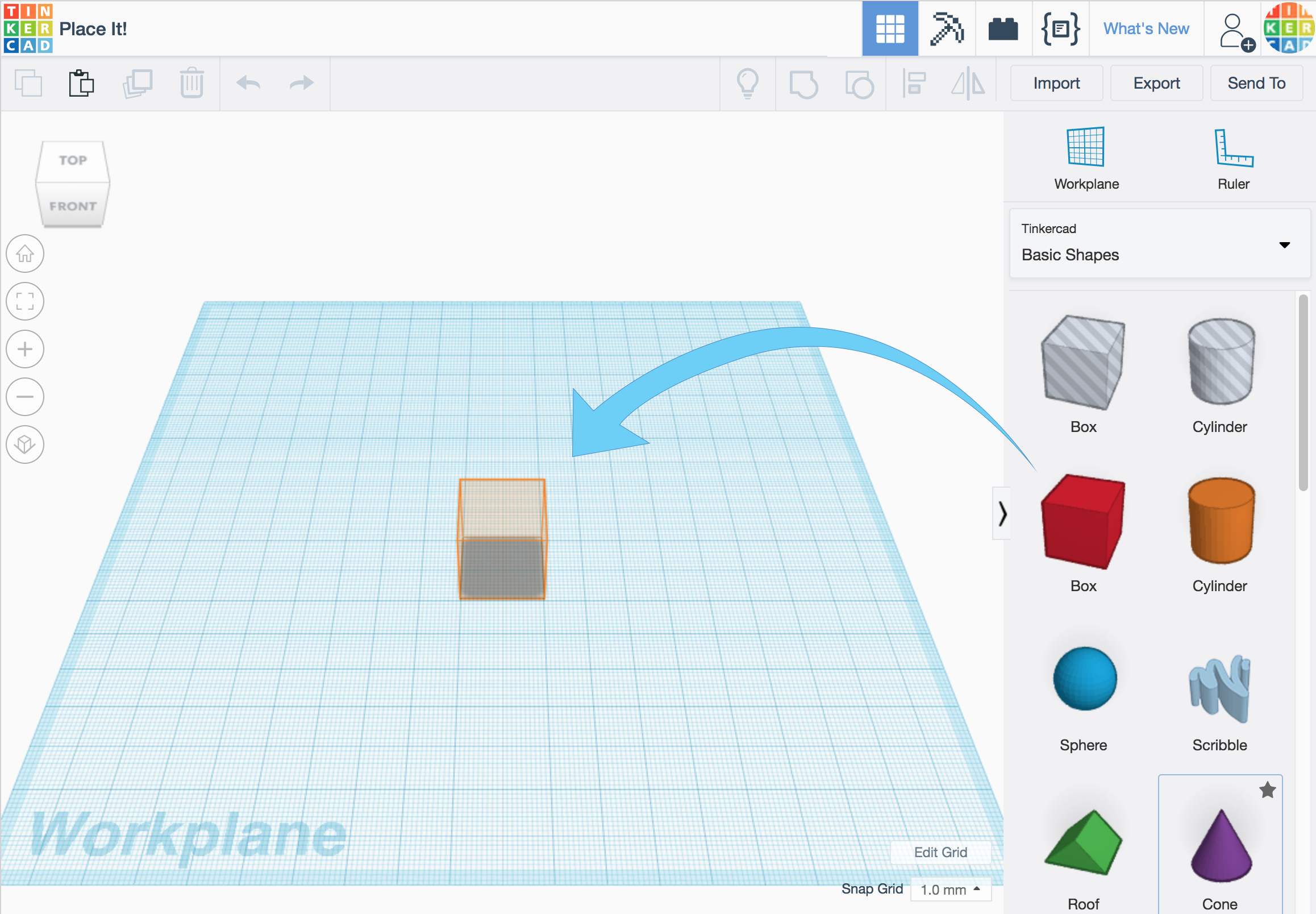Toggle the 3D view perspective icon
Image resolution: width=1316 pixels, height=914 pixels.
click(25, 444)
